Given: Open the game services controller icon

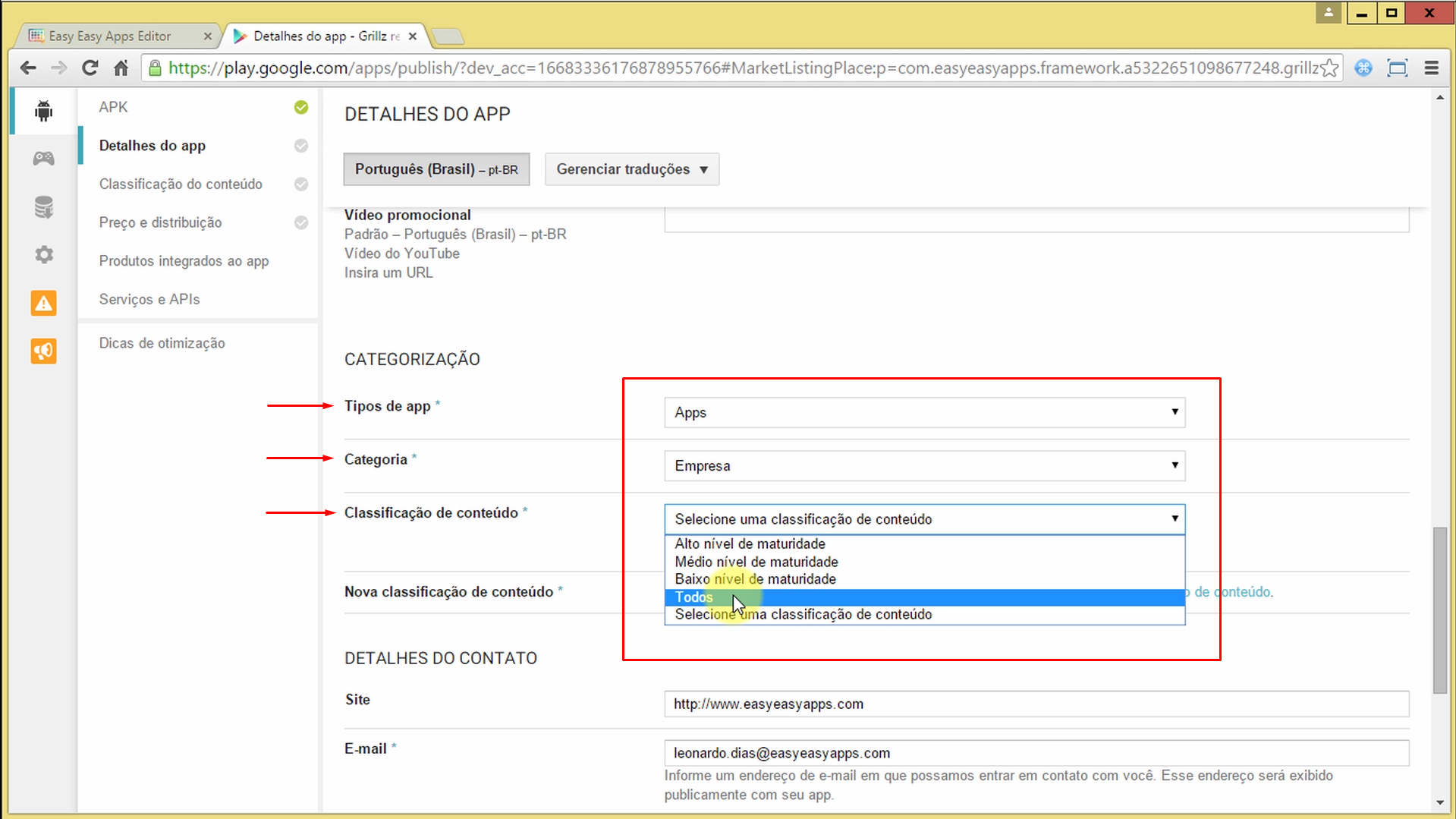Looking at the screenshot, I should pos(43,158).
